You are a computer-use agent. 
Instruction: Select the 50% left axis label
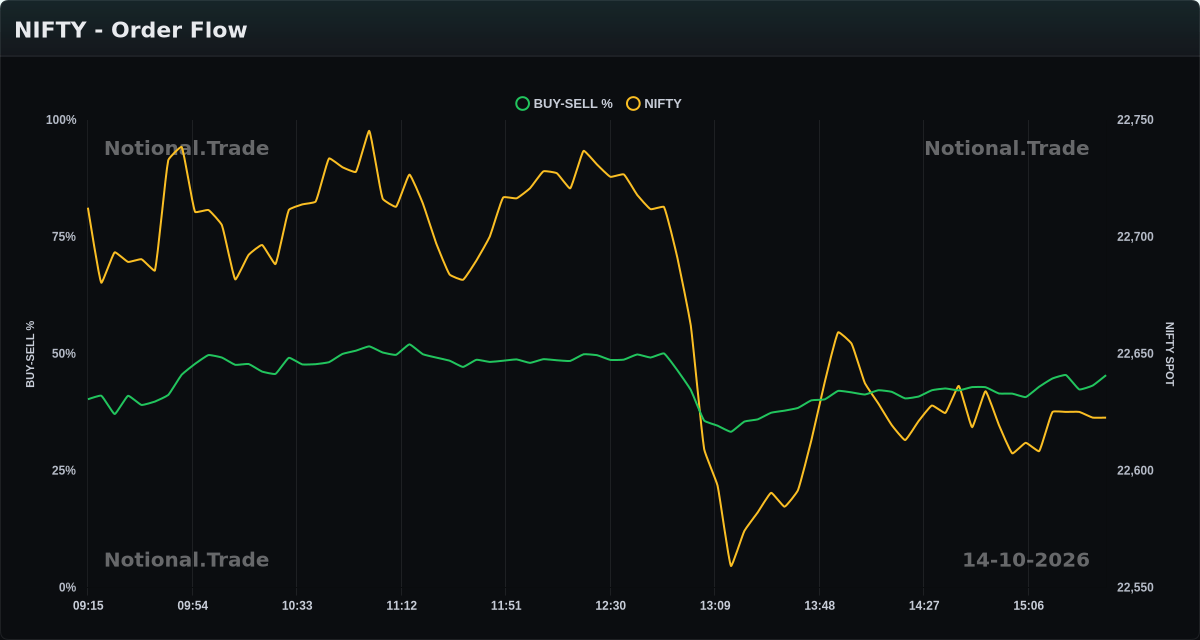coord(64,354)
